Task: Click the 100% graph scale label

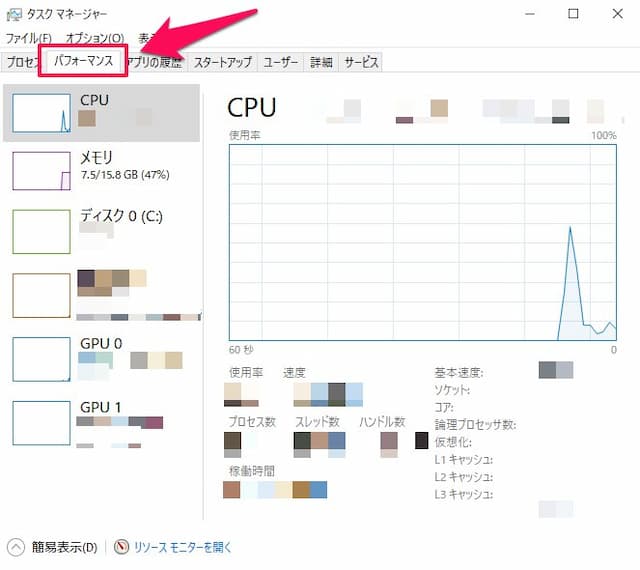Action: click(x=604, y=135)
